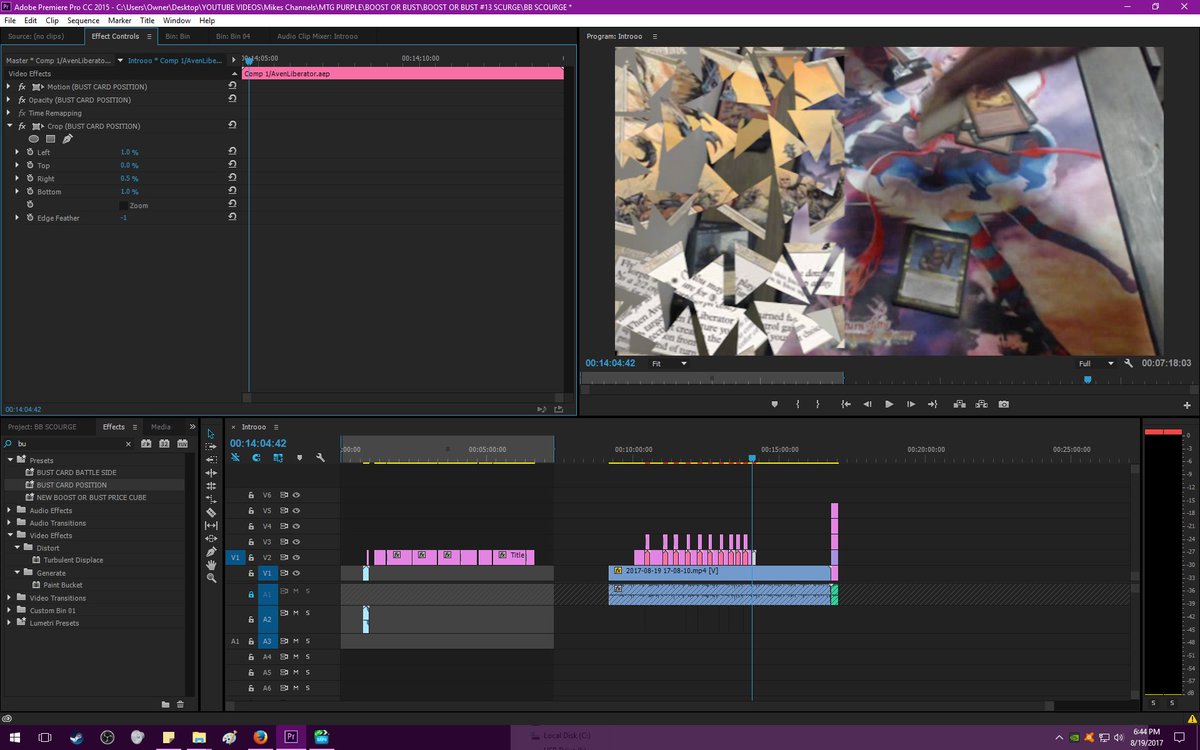Image resolution: width=1200 pixels, height=750 pixels.
Task: Expand the Audio Effects folder
Action: (x=10, y=510)
